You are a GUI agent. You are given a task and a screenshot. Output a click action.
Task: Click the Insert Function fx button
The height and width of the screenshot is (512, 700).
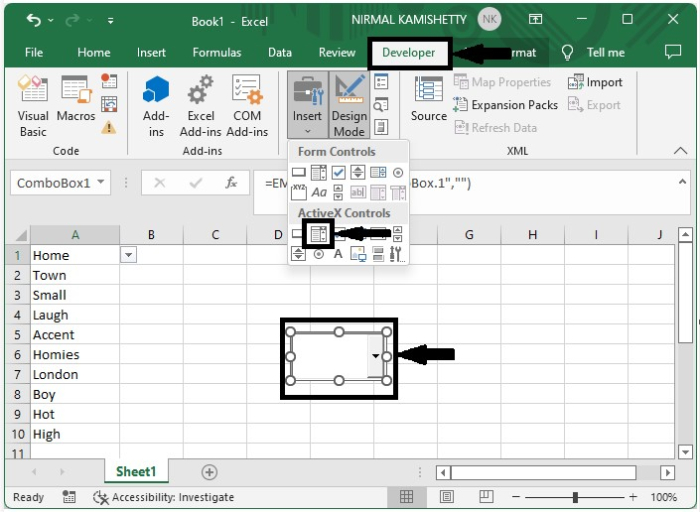231,183
